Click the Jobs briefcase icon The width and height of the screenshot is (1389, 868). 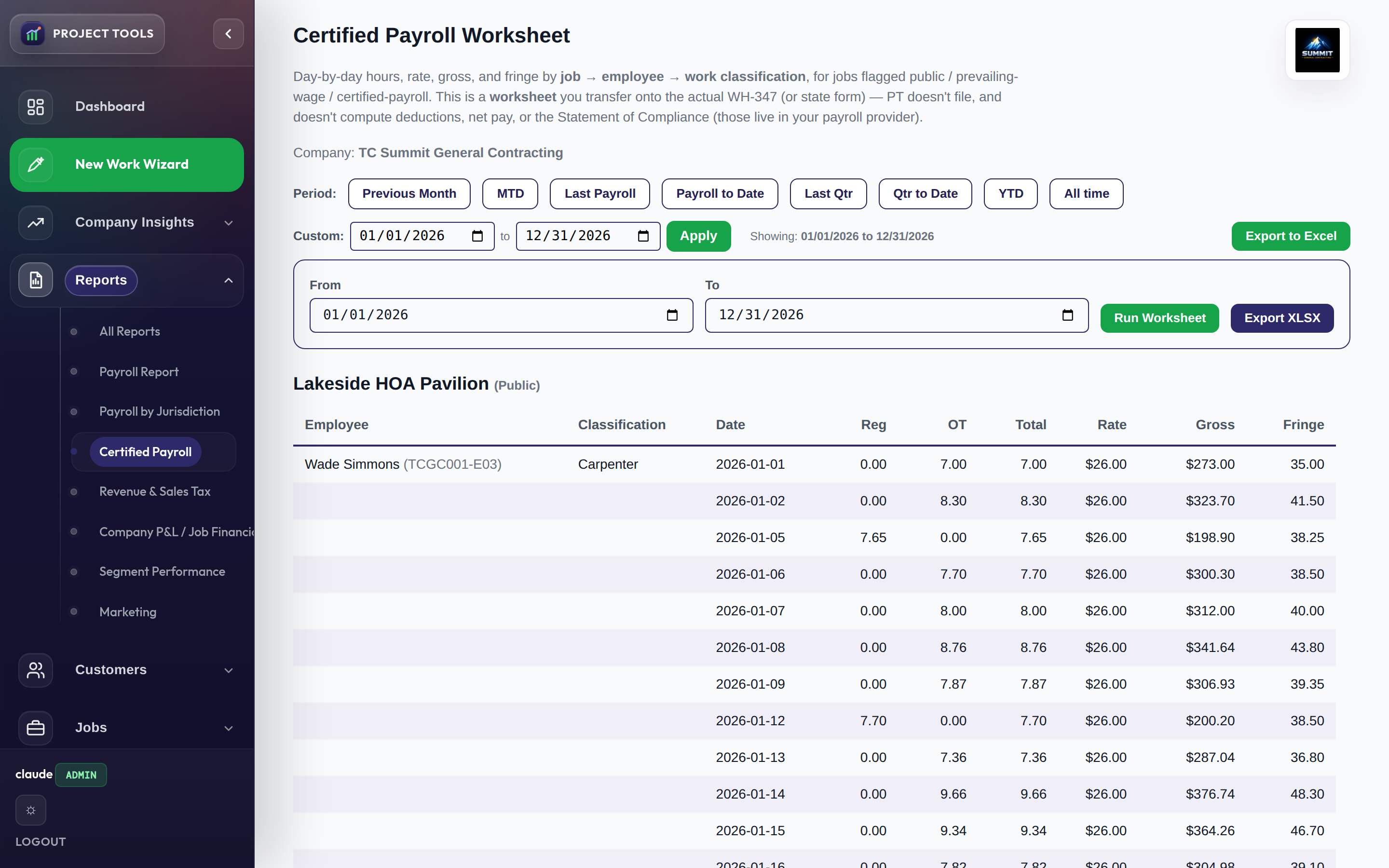click(x=36, y=728)
